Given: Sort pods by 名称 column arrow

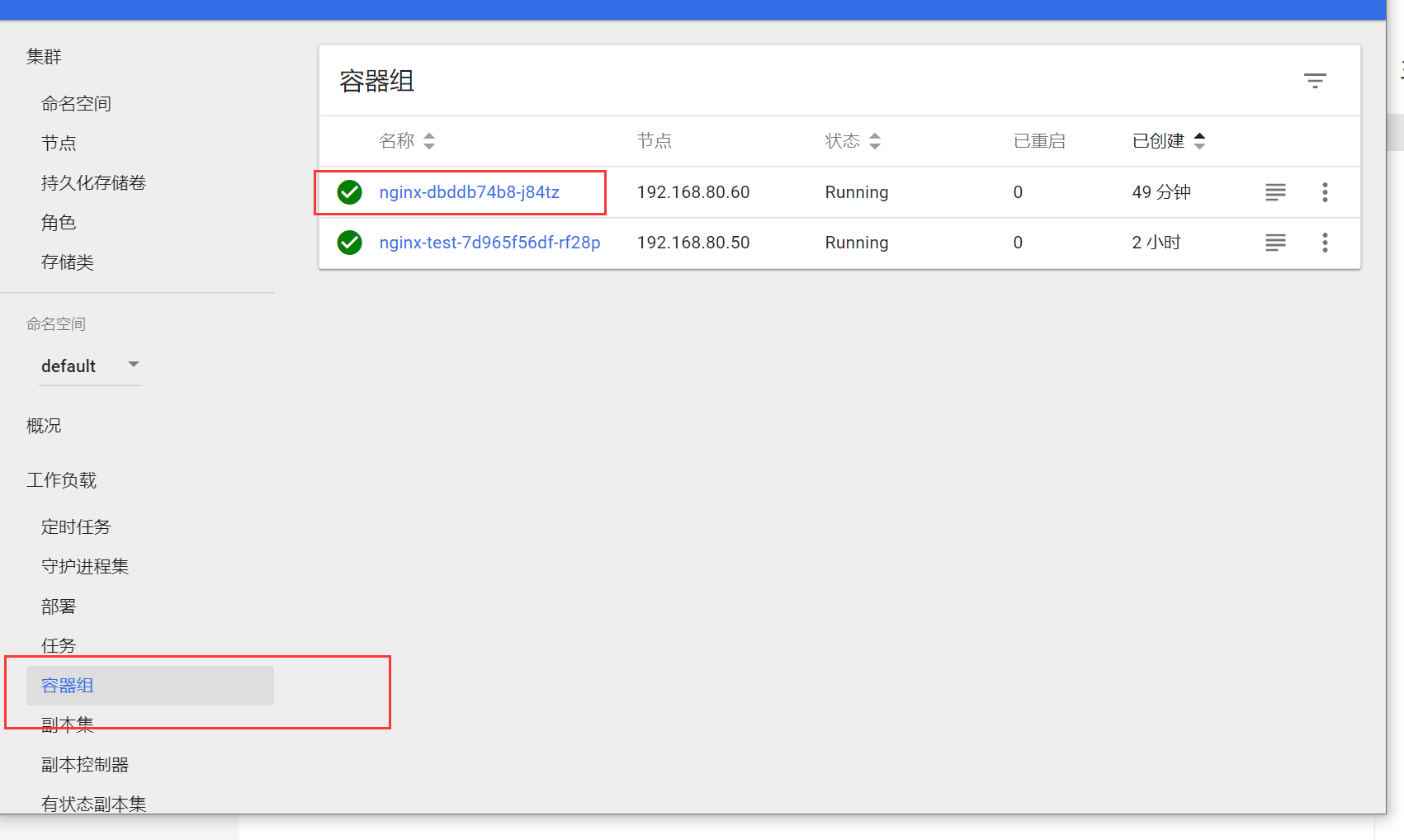Looking at the screenshot, I should (x=429, y=141).
